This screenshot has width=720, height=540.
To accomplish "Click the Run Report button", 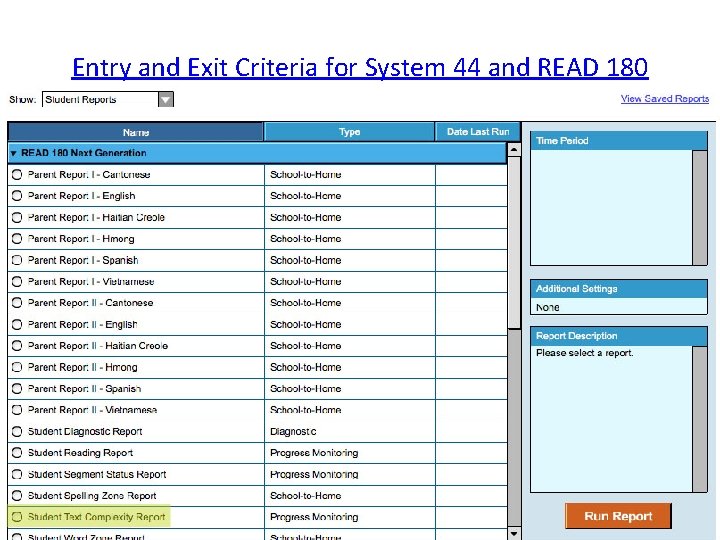I will 618,516.
